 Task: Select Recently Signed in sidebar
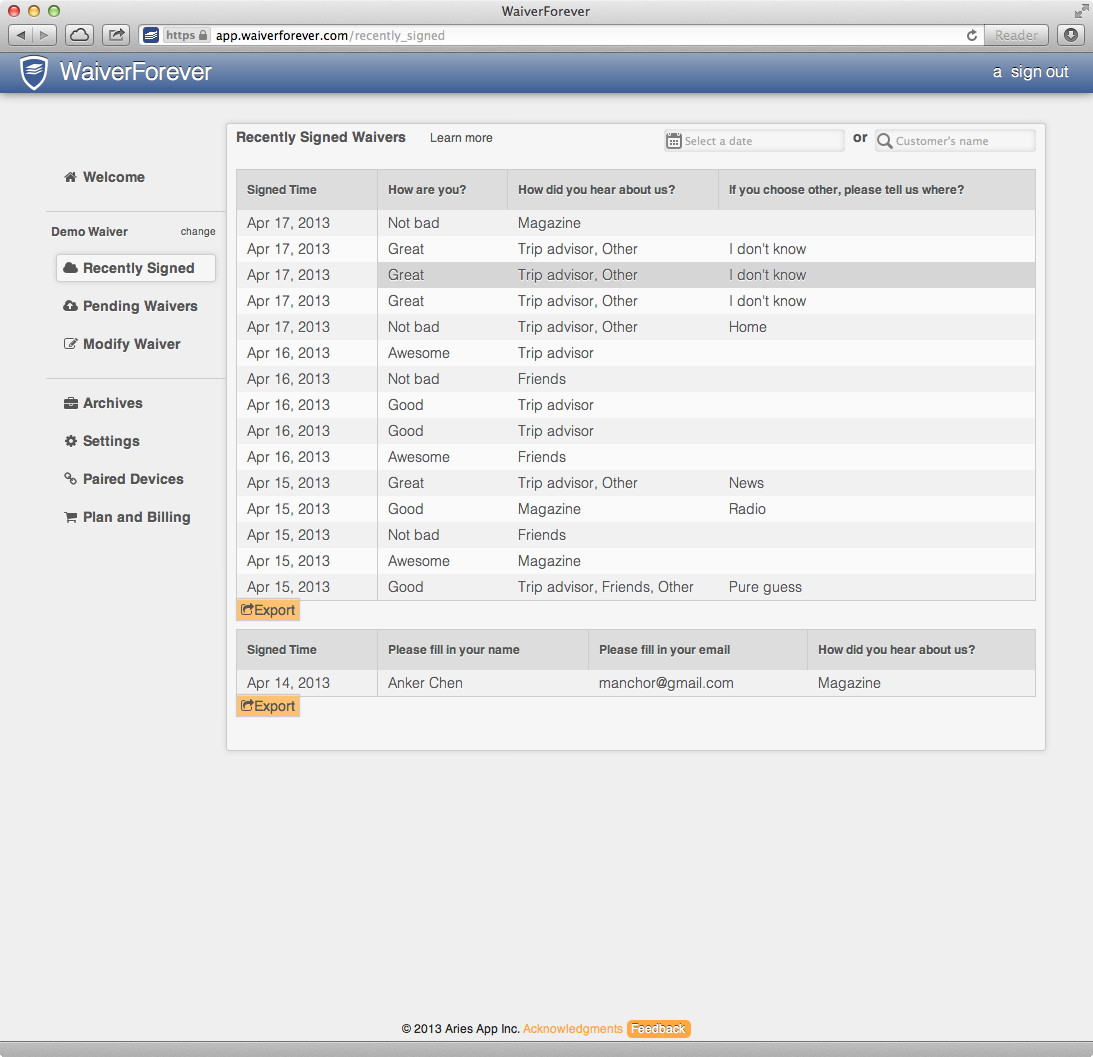click(136, 268)
